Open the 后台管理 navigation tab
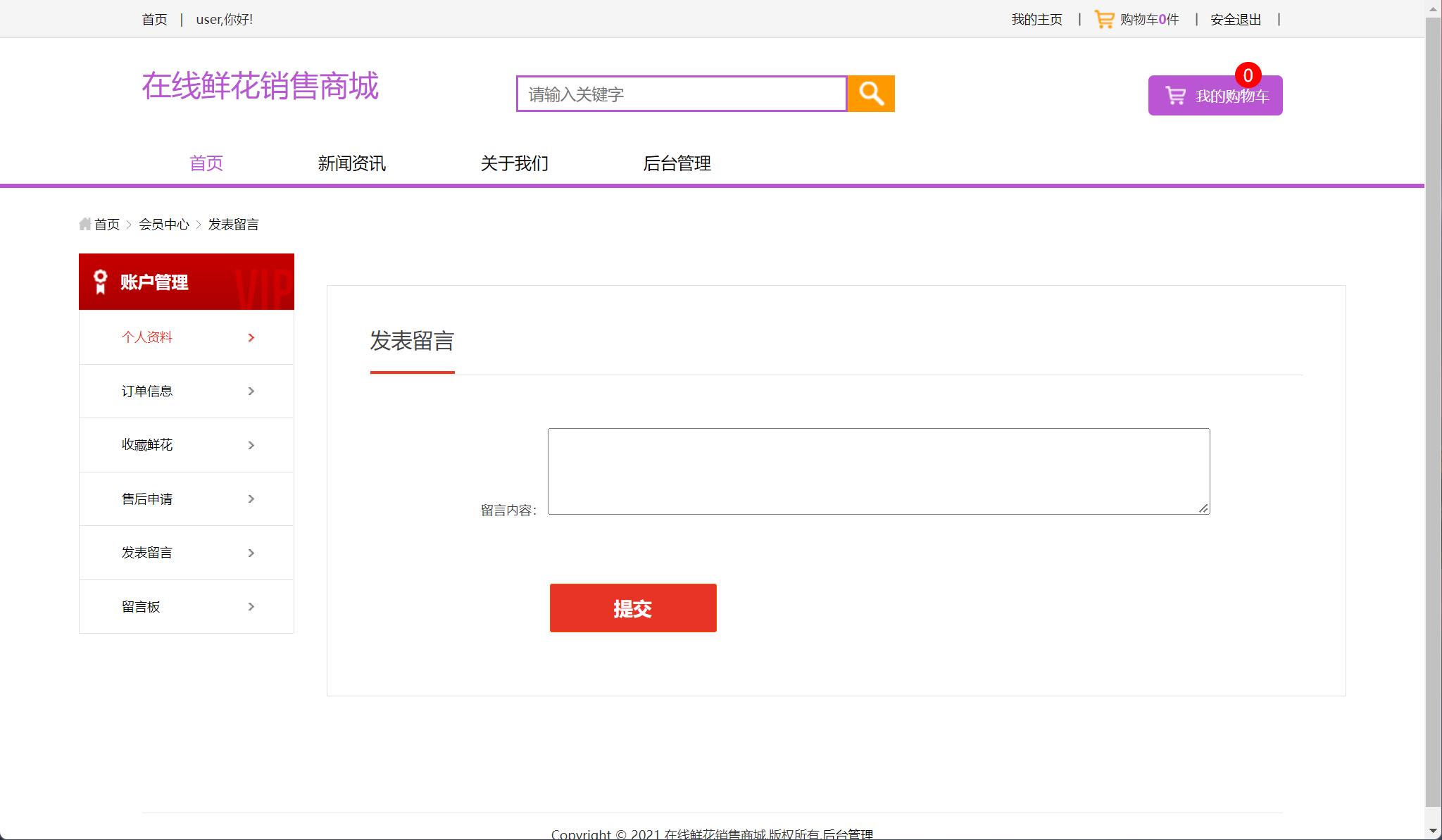 [678, 163]
